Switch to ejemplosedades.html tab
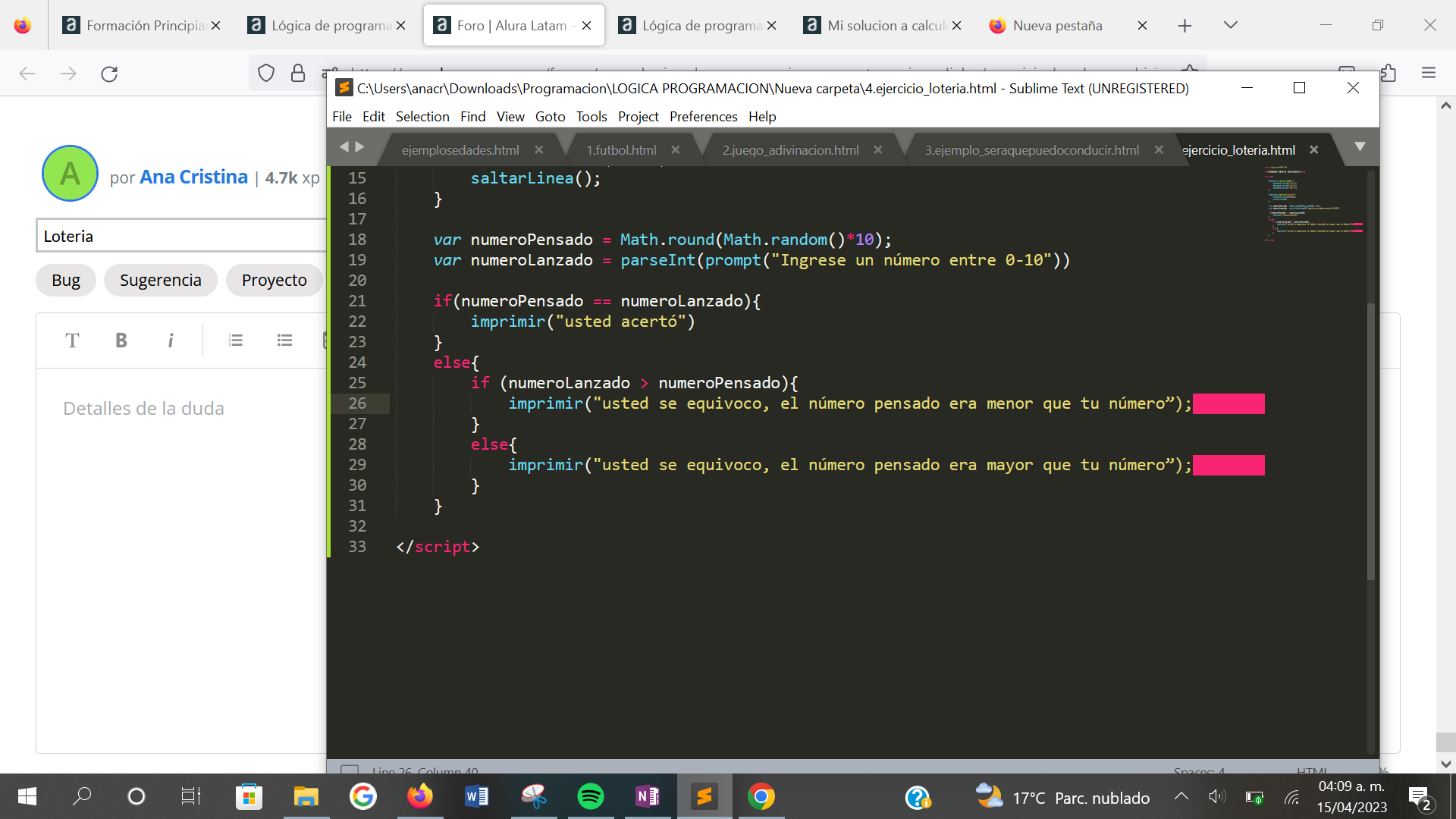This screenshot has width=1456, height=819. pos(460,150)
